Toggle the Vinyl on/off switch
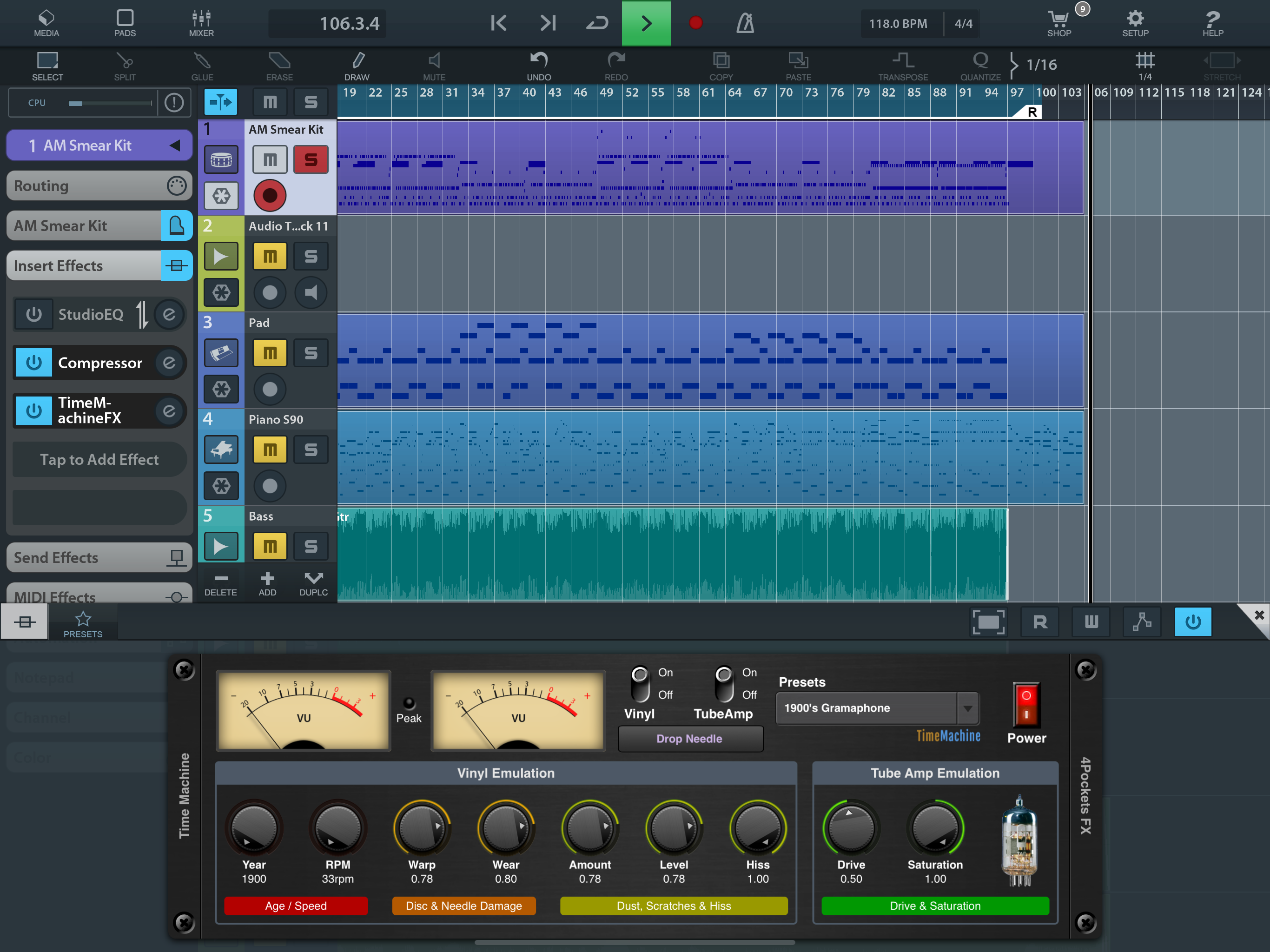The height and width of the screenshot is (952, 1270). (640, 683)
